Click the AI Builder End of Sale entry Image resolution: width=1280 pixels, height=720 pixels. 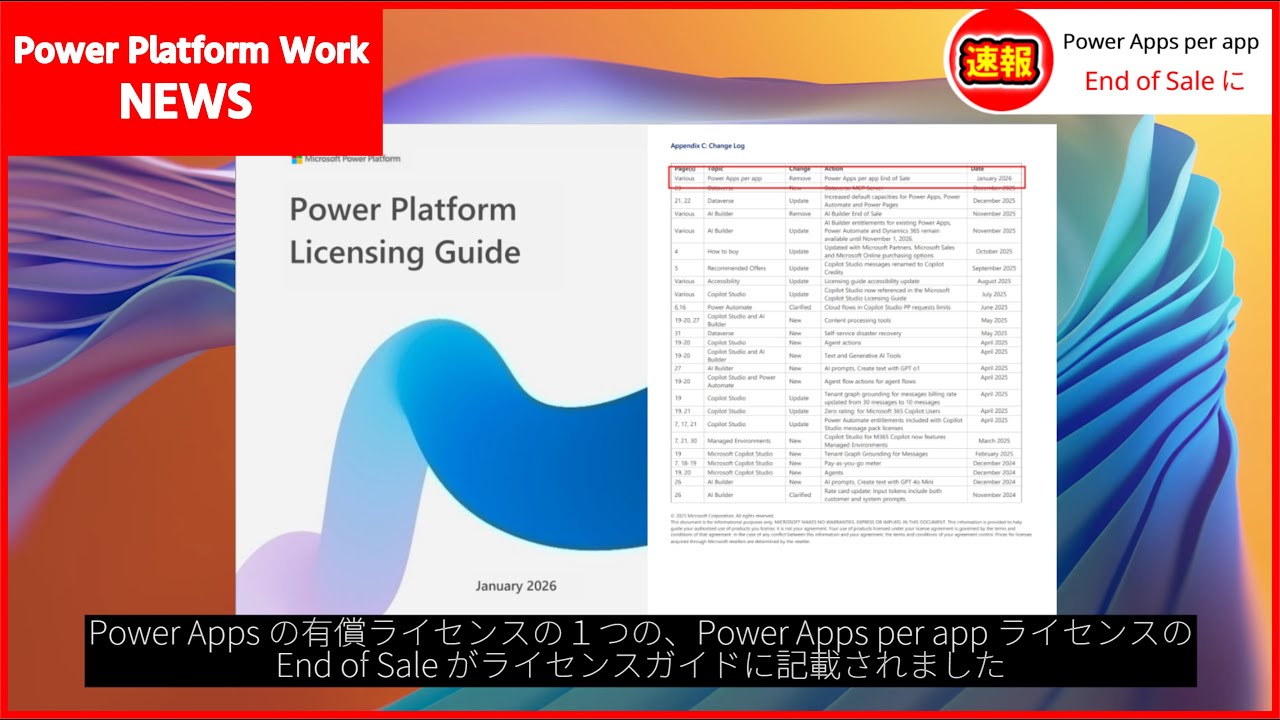click(x=852, y=214)
